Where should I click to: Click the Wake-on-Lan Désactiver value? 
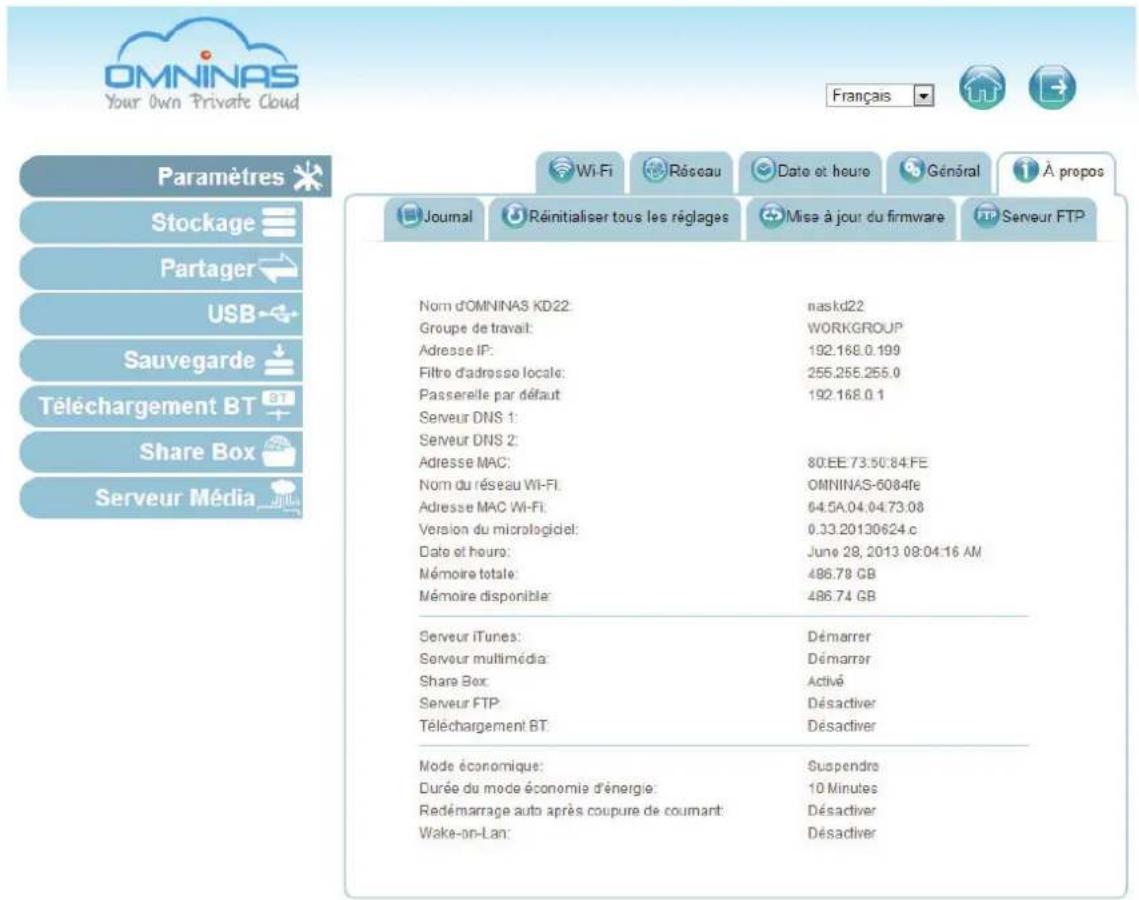click(x=841, y=834)
